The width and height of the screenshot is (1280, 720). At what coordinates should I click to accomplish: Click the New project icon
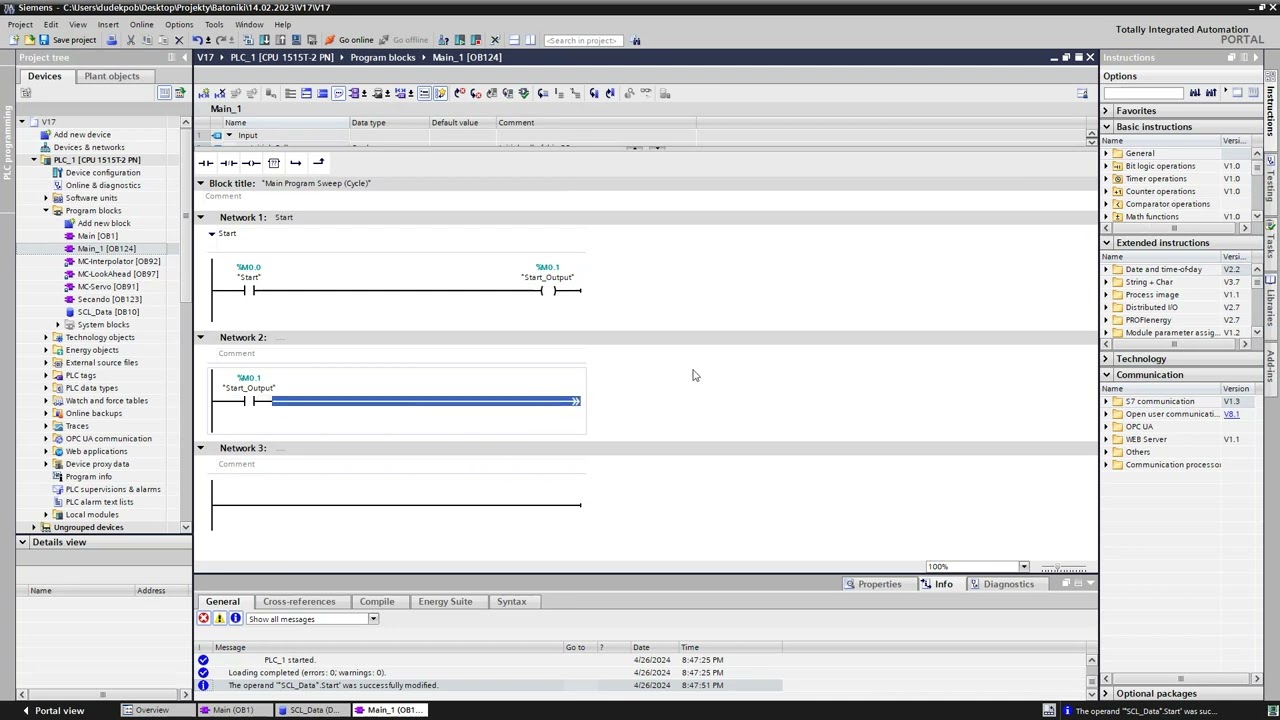click(14, 40)
